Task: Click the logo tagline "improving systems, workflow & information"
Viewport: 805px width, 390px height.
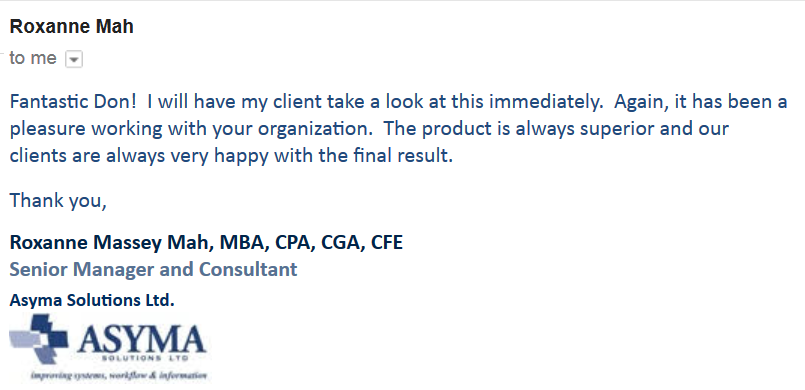Action: point(119,376)
